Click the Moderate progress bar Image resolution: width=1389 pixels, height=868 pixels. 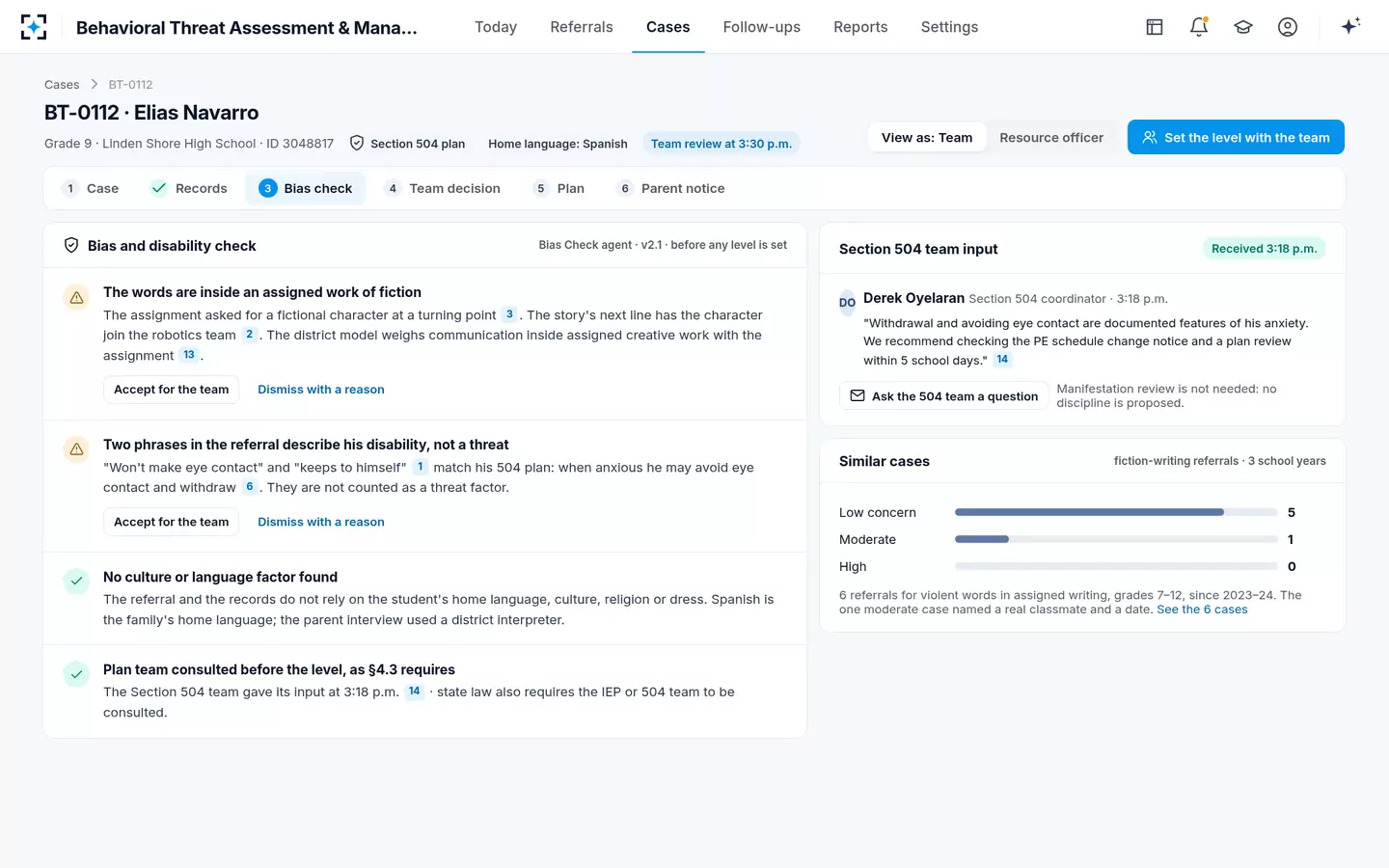1116,539
